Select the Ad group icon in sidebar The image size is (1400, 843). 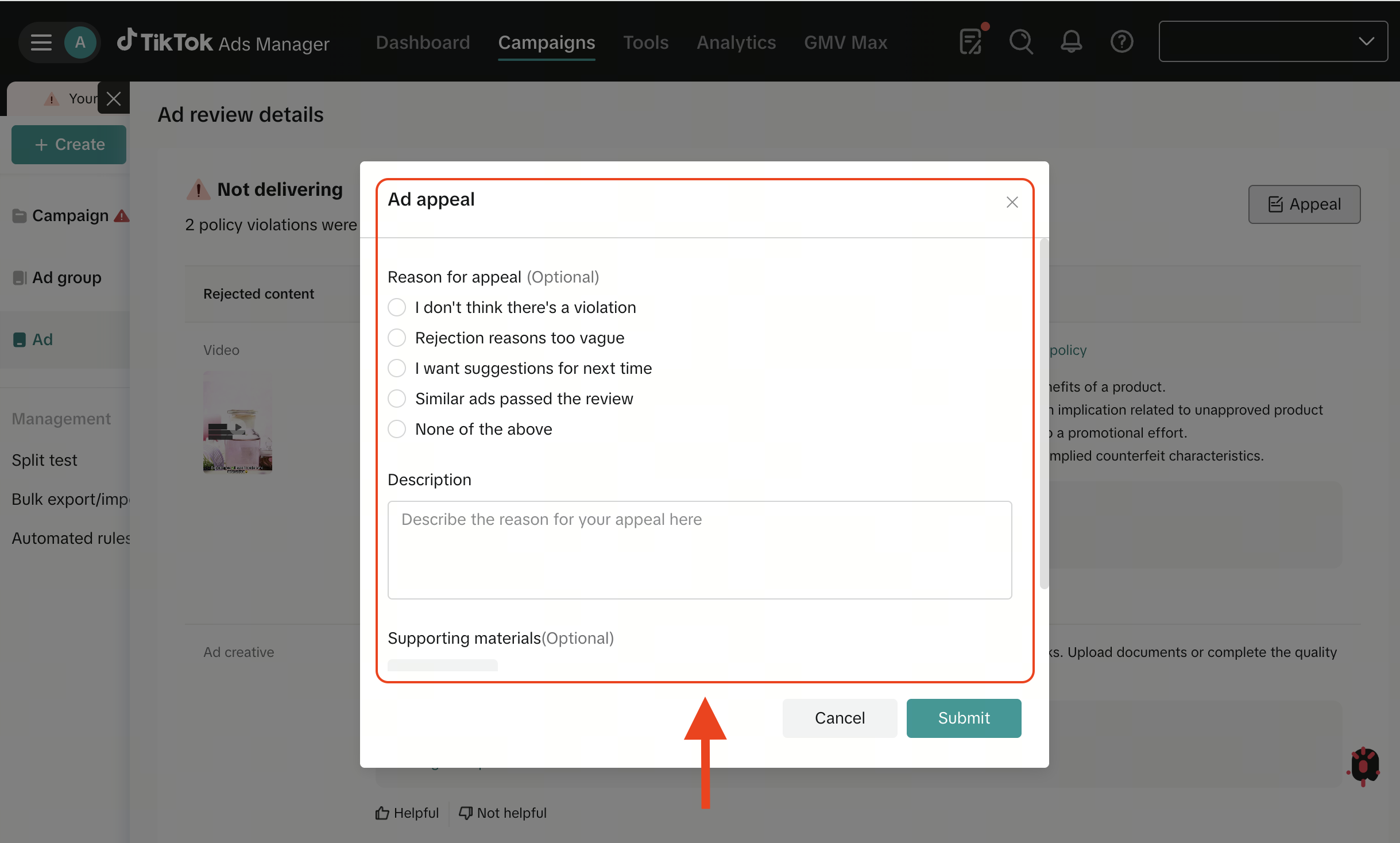tap(20, 277)
